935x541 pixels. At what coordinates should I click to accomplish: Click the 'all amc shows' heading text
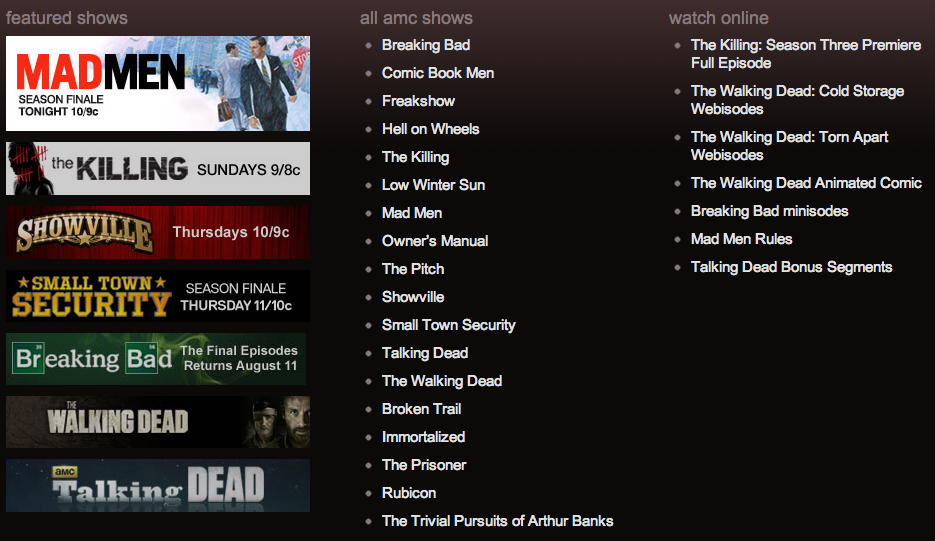pyautogui.click(x=416, y=18)
